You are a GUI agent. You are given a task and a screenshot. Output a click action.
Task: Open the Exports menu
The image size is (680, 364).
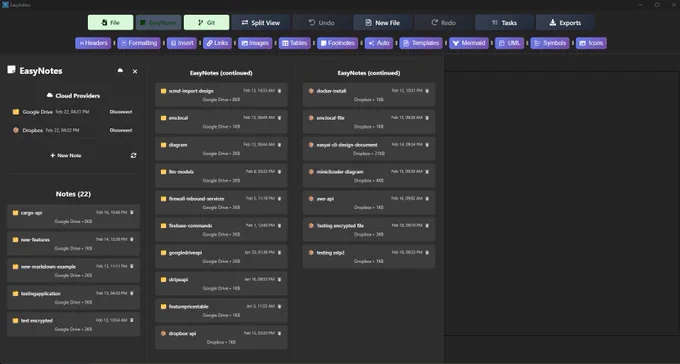[565, 23]
